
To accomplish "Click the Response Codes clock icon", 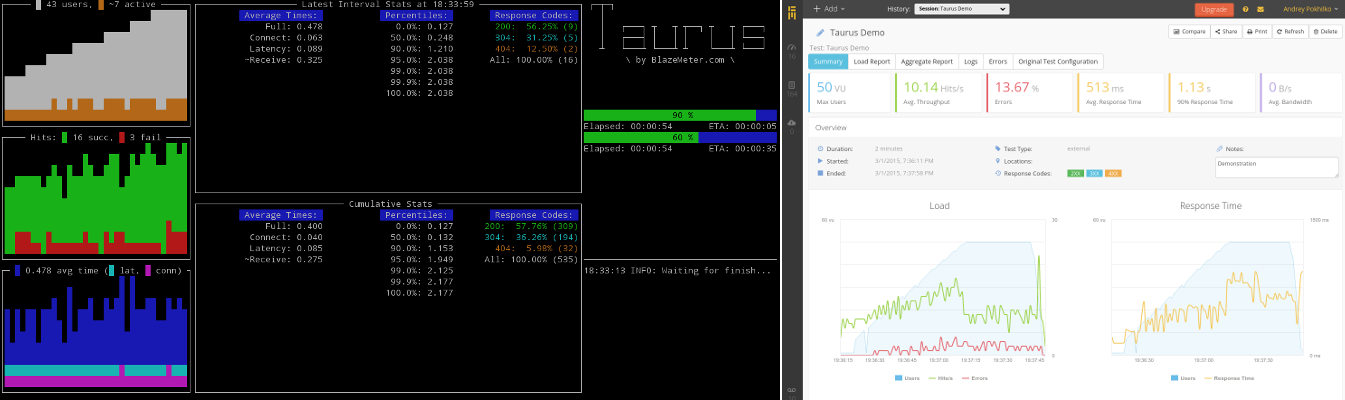I will (x=999, y=172).
